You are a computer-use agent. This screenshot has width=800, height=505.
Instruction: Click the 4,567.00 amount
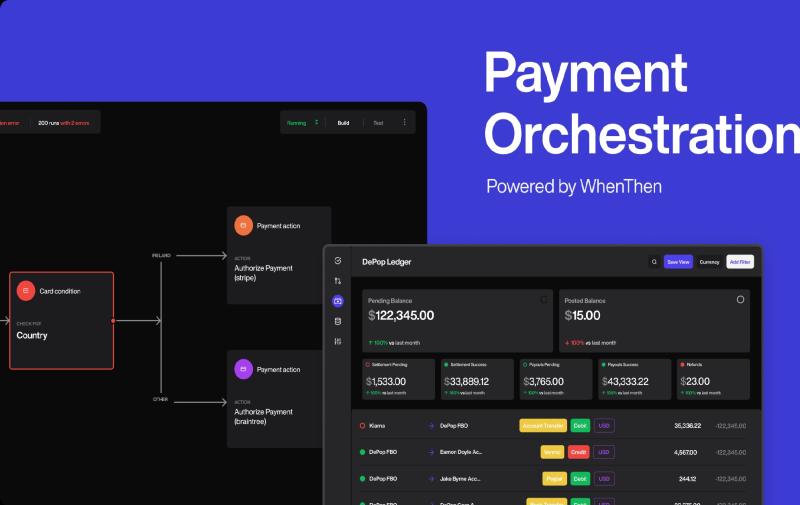[x=685, y=452]
